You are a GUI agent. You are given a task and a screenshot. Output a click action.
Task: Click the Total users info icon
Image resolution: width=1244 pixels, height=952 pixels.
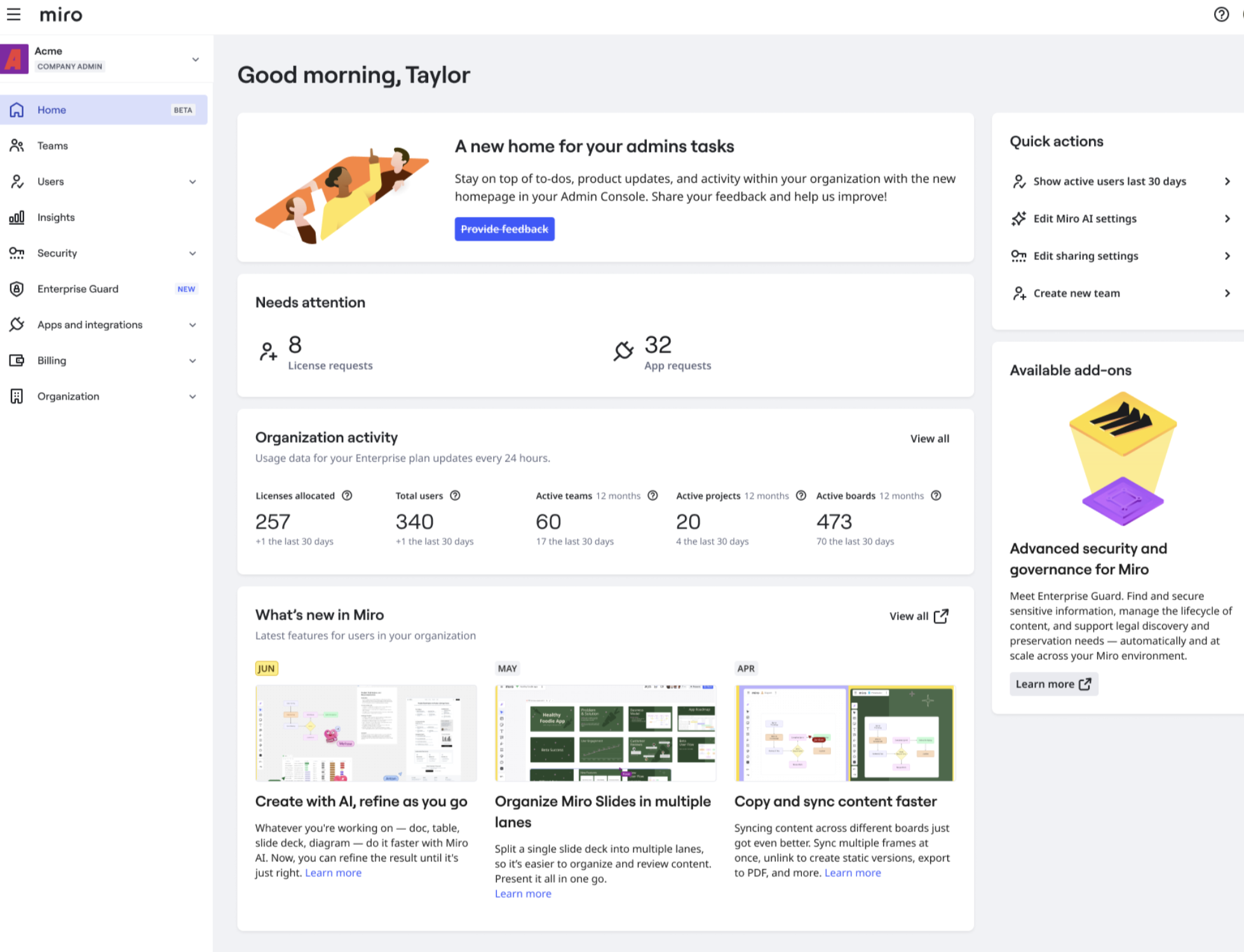click(x=455, y=496)
